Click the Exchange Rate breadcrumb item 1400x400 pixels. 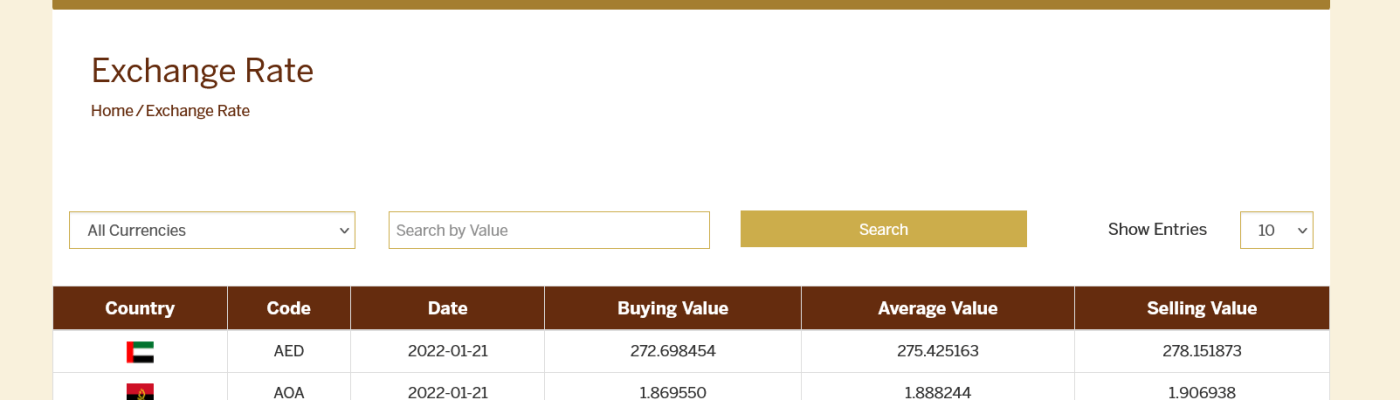tap(198, 111)
